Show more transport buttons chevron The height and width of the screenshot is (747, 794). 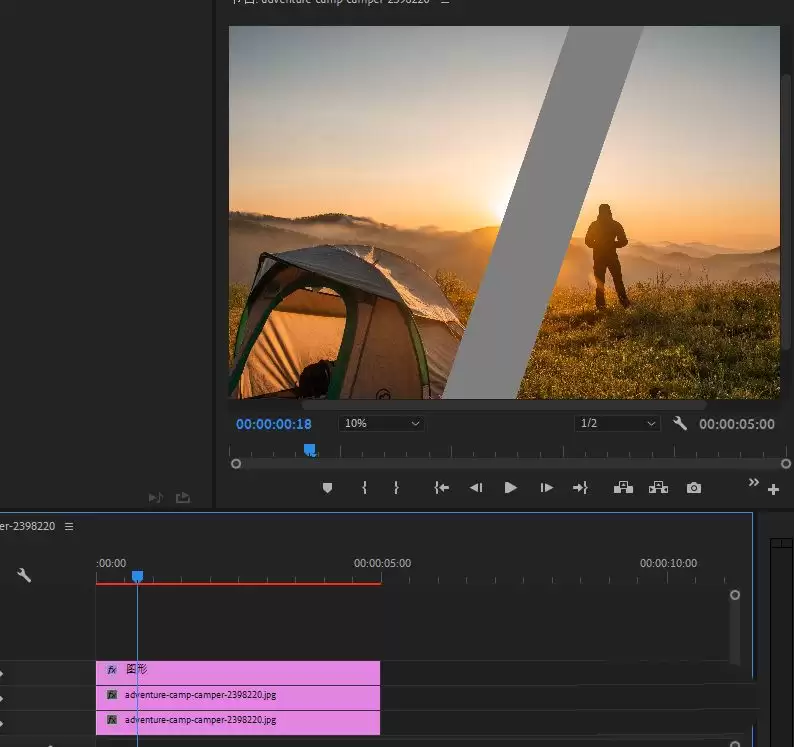pyautogui.click(x=753, y=482)
